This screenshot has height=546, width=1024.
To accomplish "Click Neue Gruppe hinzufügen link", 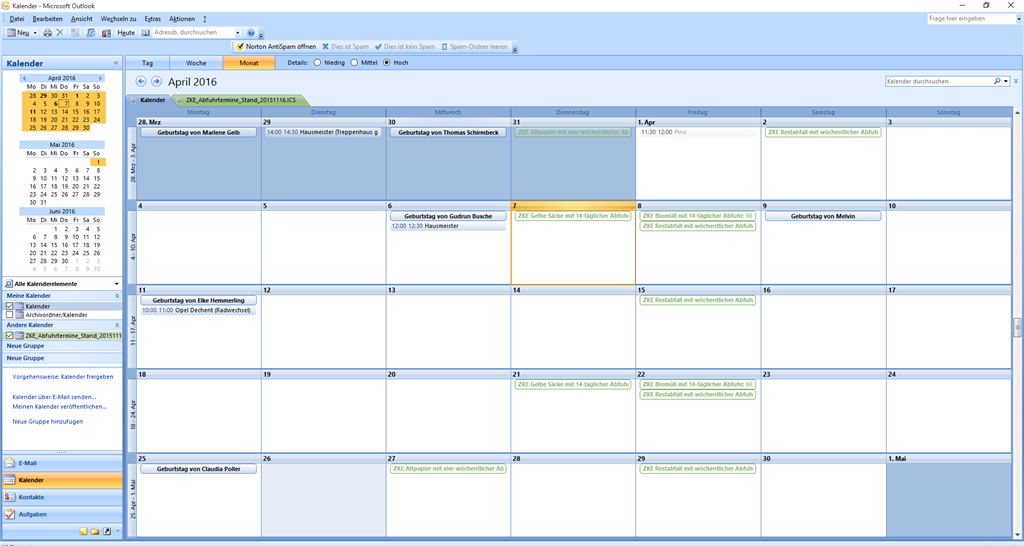I will click(x=48, y=422).
